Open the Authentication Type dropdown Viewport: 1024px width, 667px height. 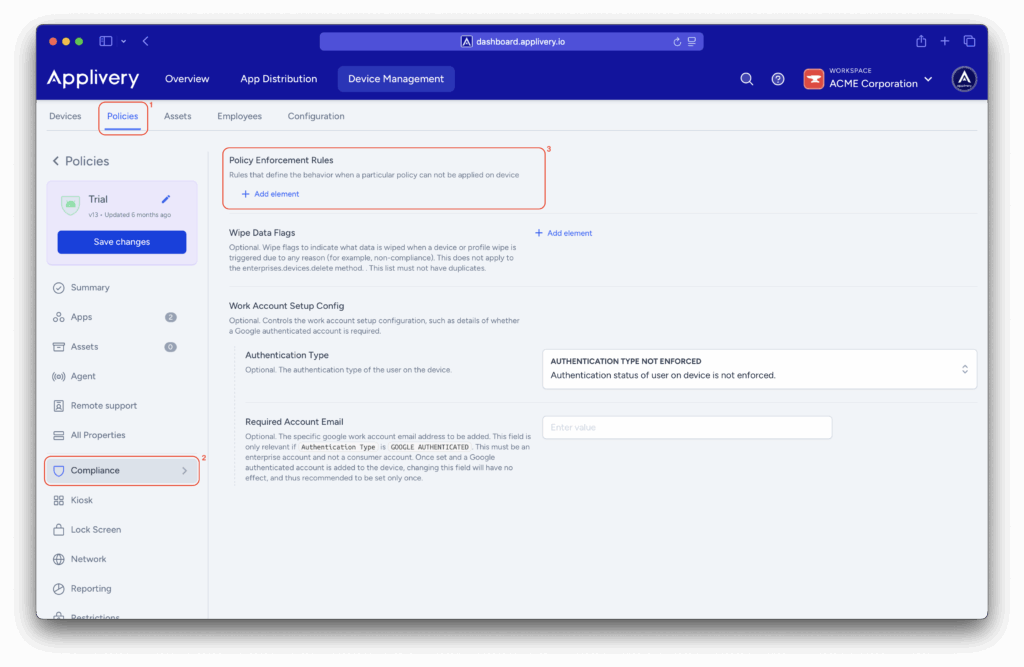(759, 369)
